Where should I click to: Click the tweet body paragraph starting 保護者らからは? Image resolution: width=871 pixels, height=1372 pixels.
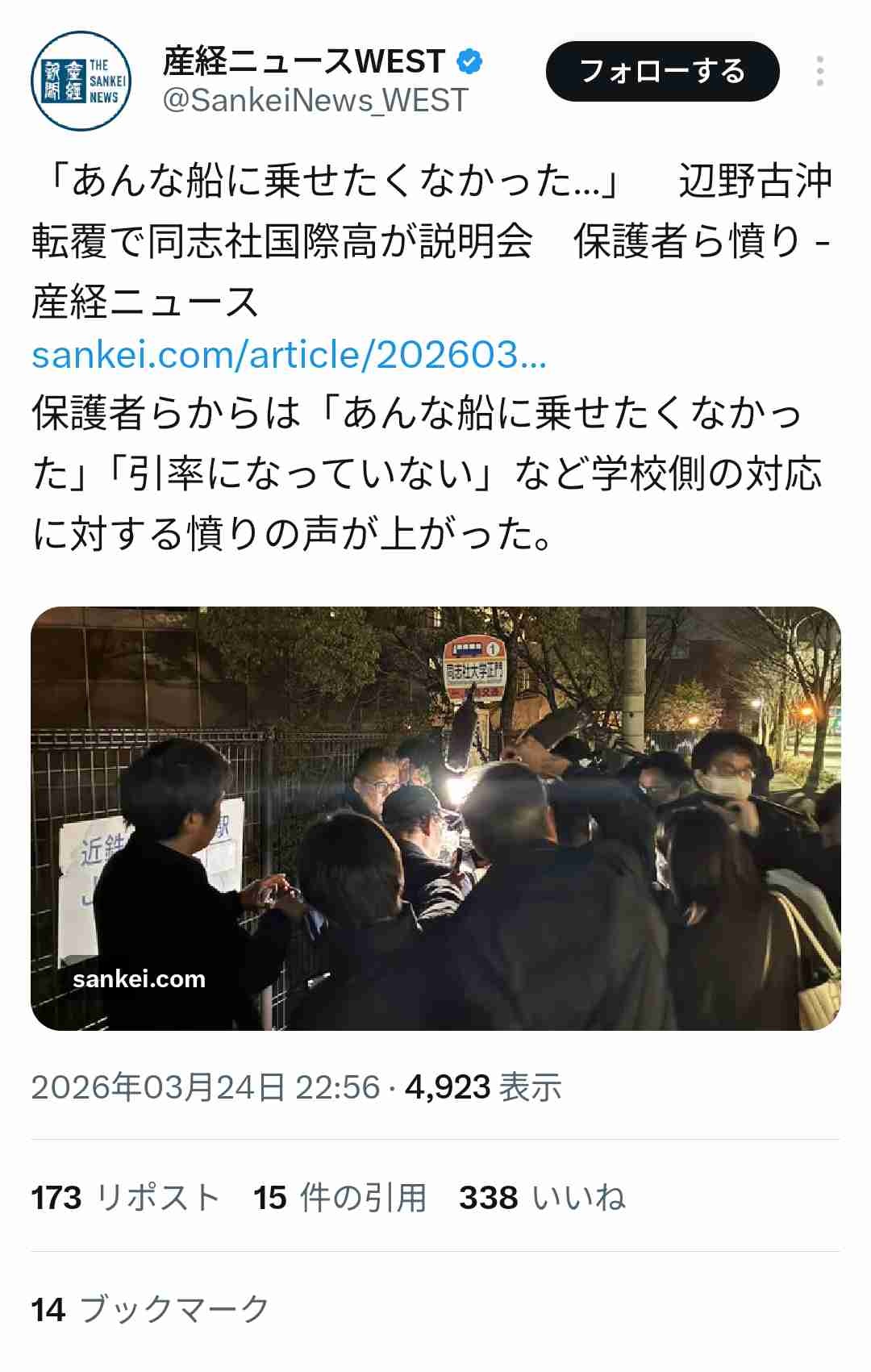pyautogui.click(x=427, y=473)
